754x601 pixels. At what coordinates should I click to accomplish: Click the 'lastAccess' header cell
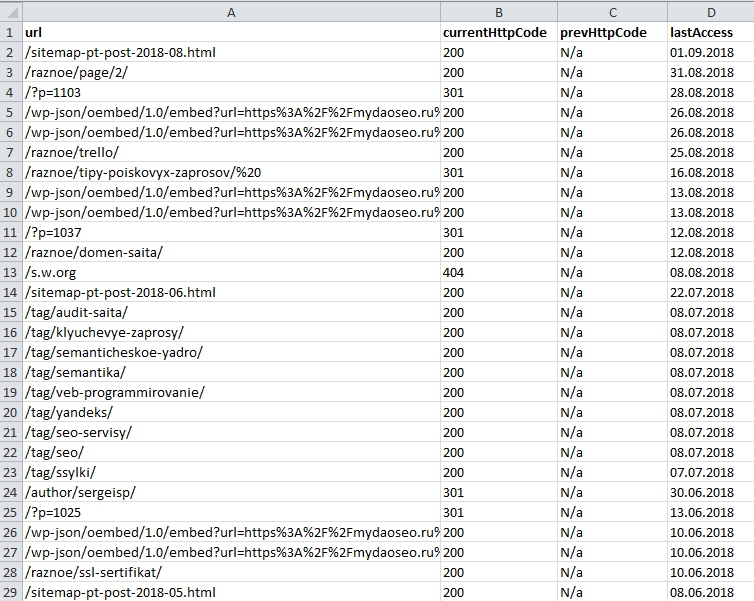click(711, 32)
